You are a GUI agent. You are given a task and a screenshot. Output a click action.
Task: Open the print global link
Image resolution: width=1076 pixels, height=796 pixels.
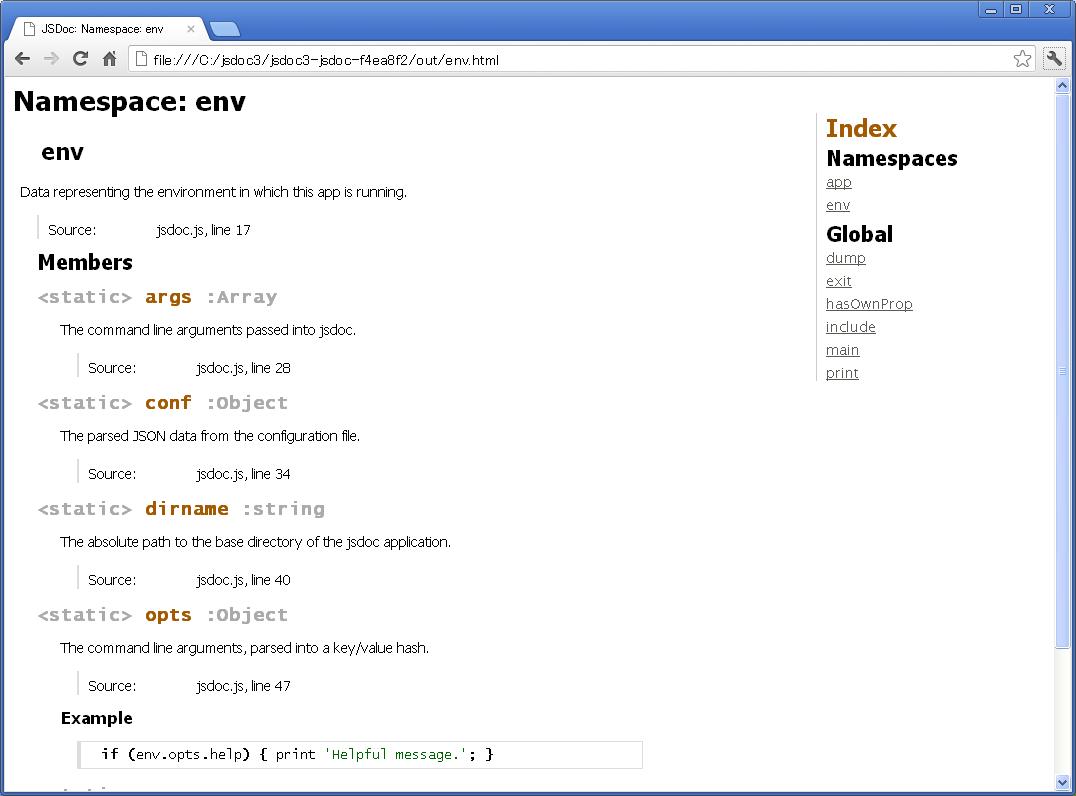tap(841, 373)
